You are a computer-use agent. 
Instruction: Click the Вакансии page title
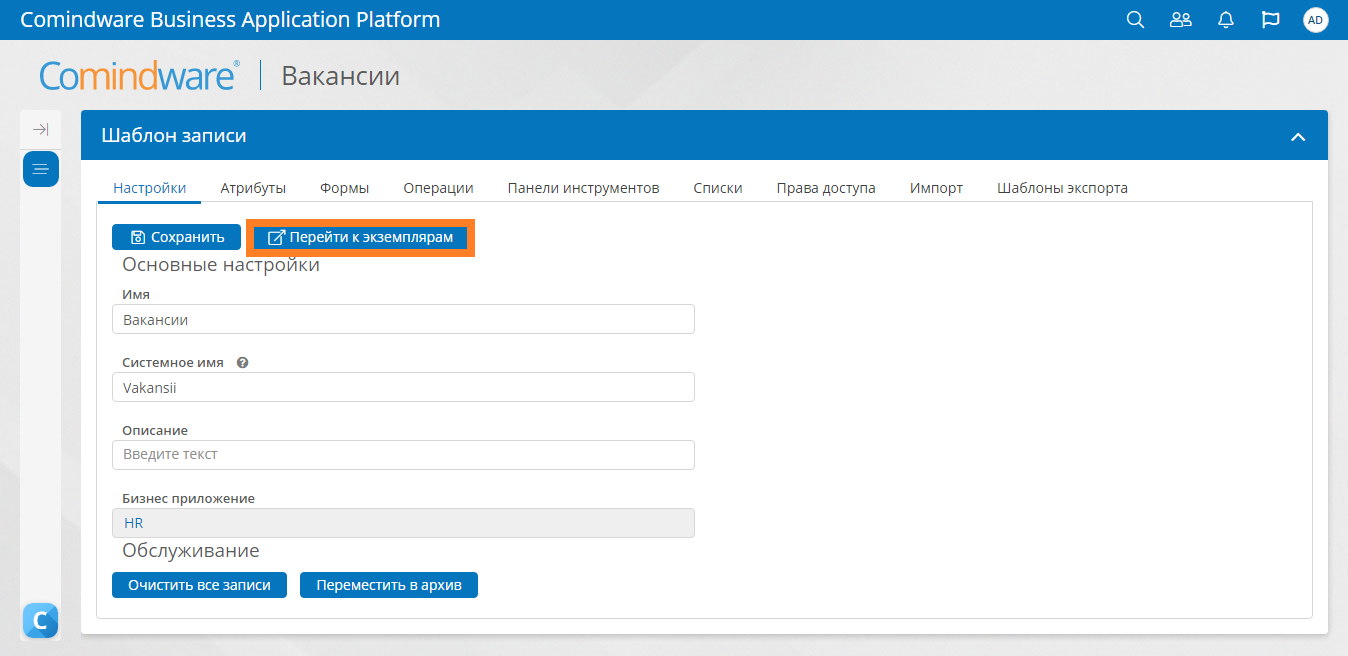point(341,76)
